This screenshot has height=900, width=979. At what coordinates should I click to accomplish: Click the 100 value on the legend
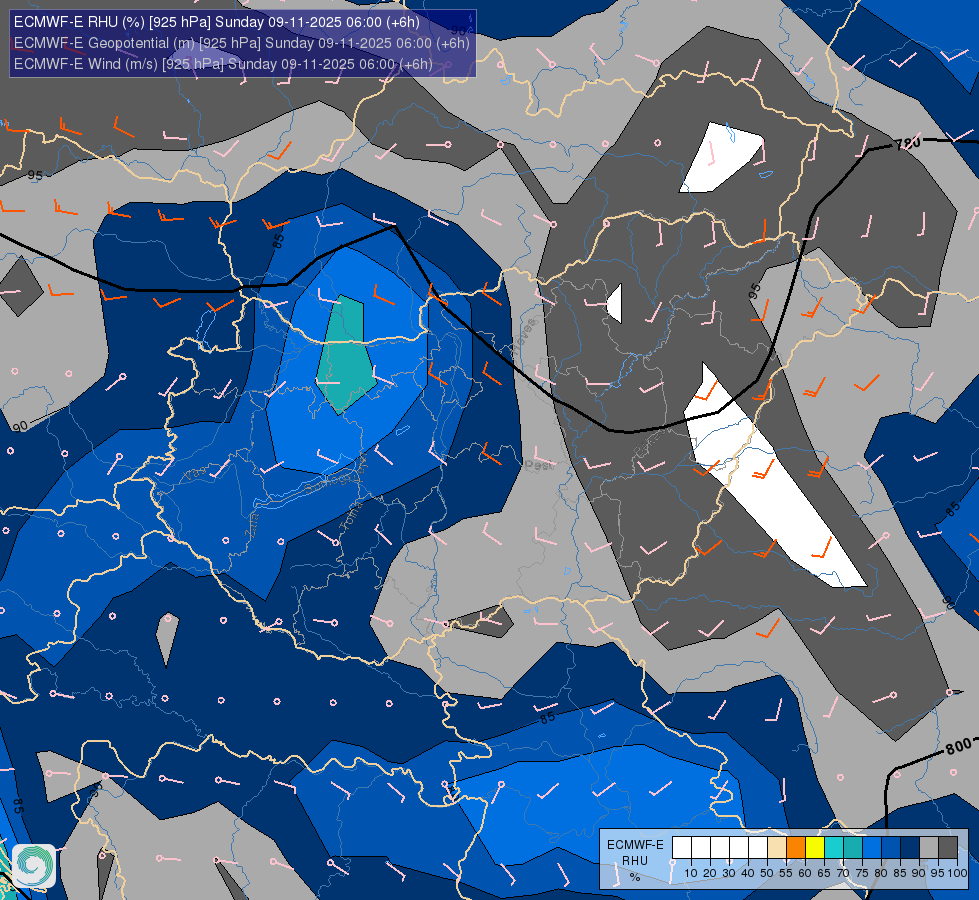[957, 873]
